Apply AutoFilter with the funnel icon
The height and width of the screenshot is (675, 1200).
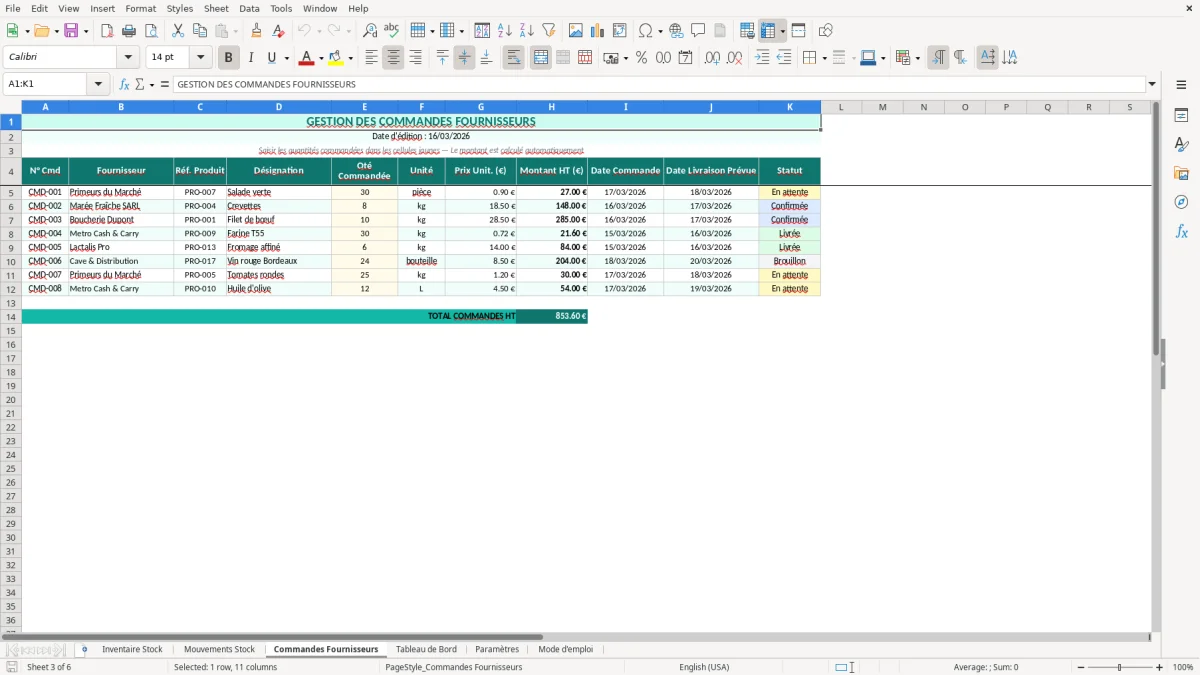[x=549, y=31]
